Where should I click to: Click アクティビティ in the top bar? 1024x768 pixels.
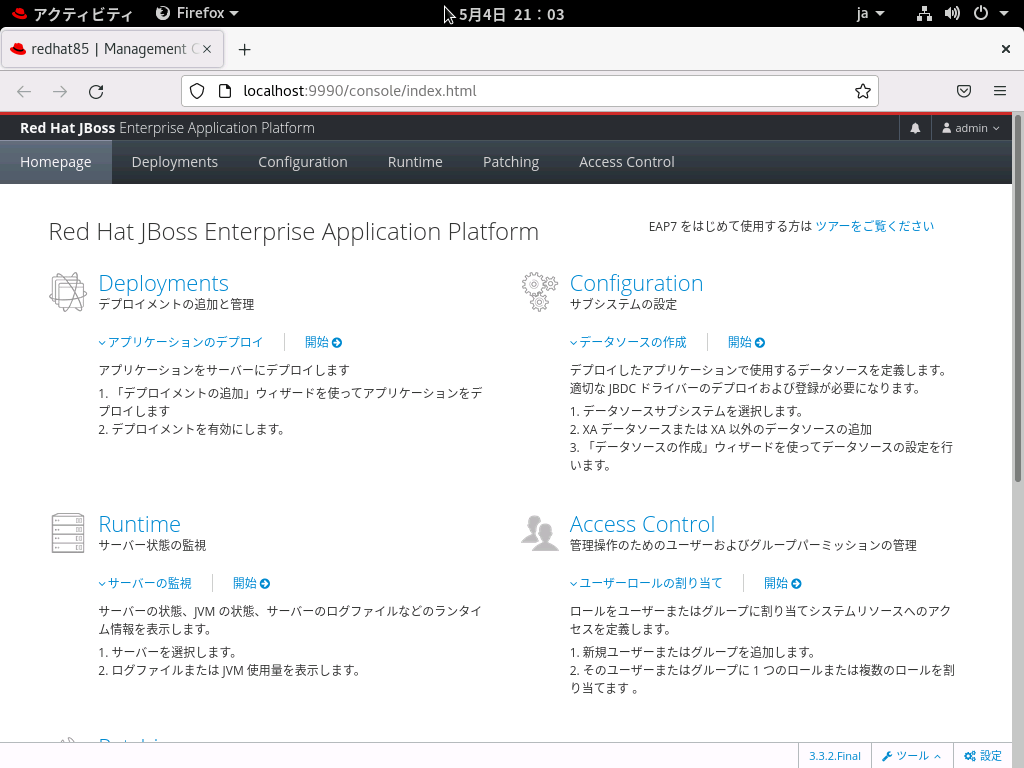(x=72, y=14)
